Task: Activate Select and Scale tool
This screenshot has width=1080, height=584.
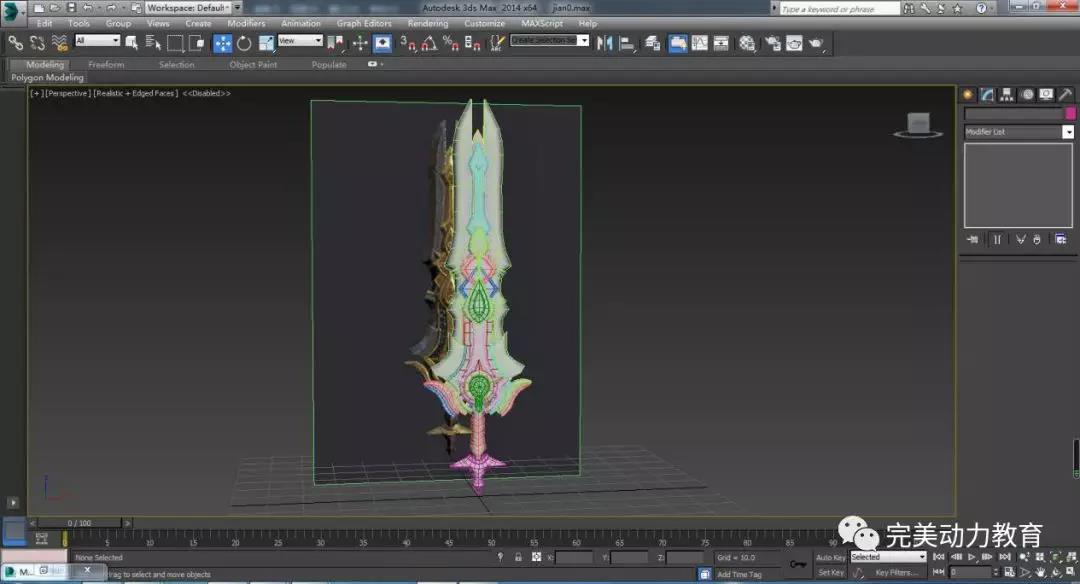Action: [266, 43]
